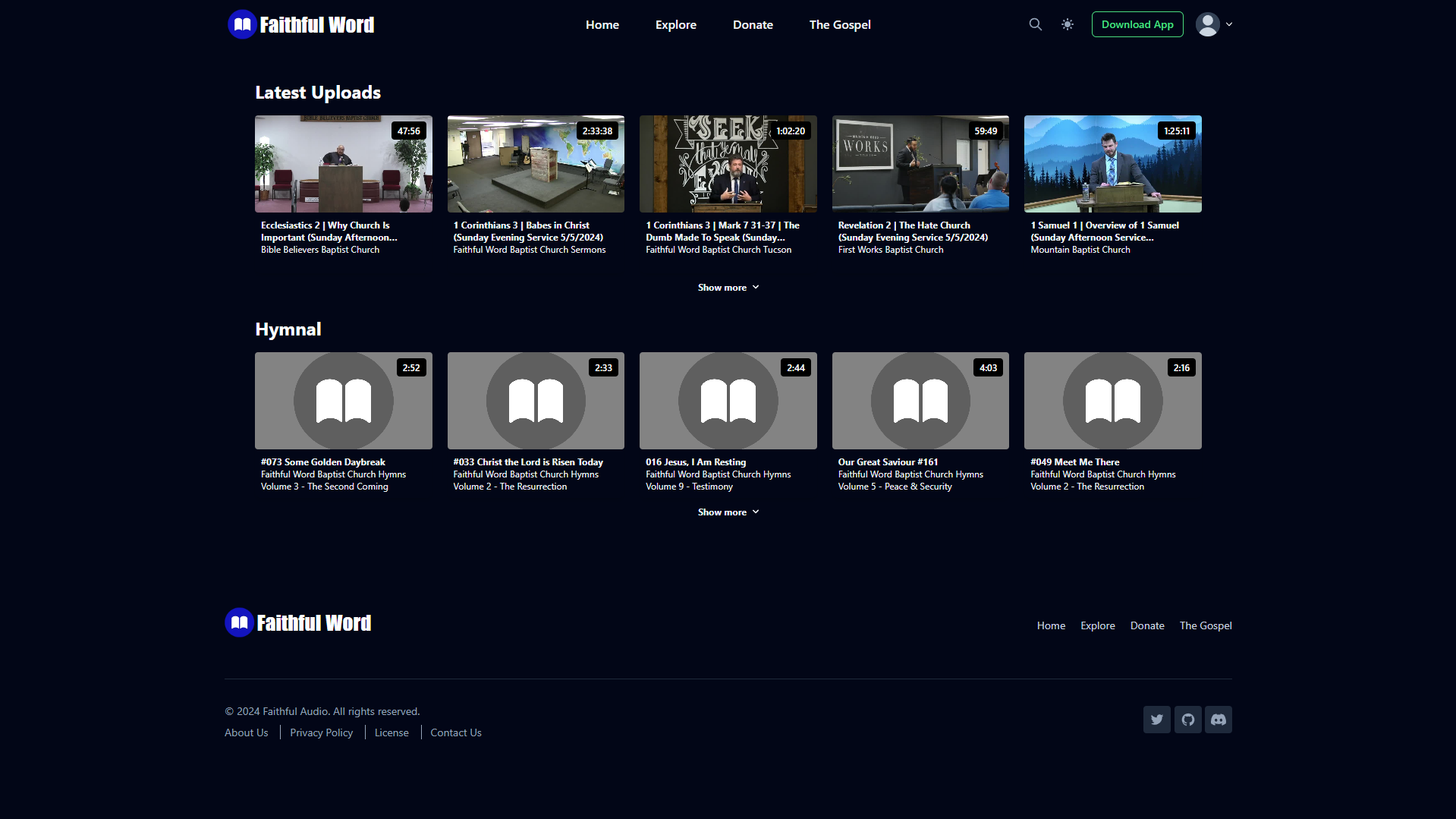Open Volume 3 - The Second Coming album
Screen dimensions: 1456x819
point(324,487)
